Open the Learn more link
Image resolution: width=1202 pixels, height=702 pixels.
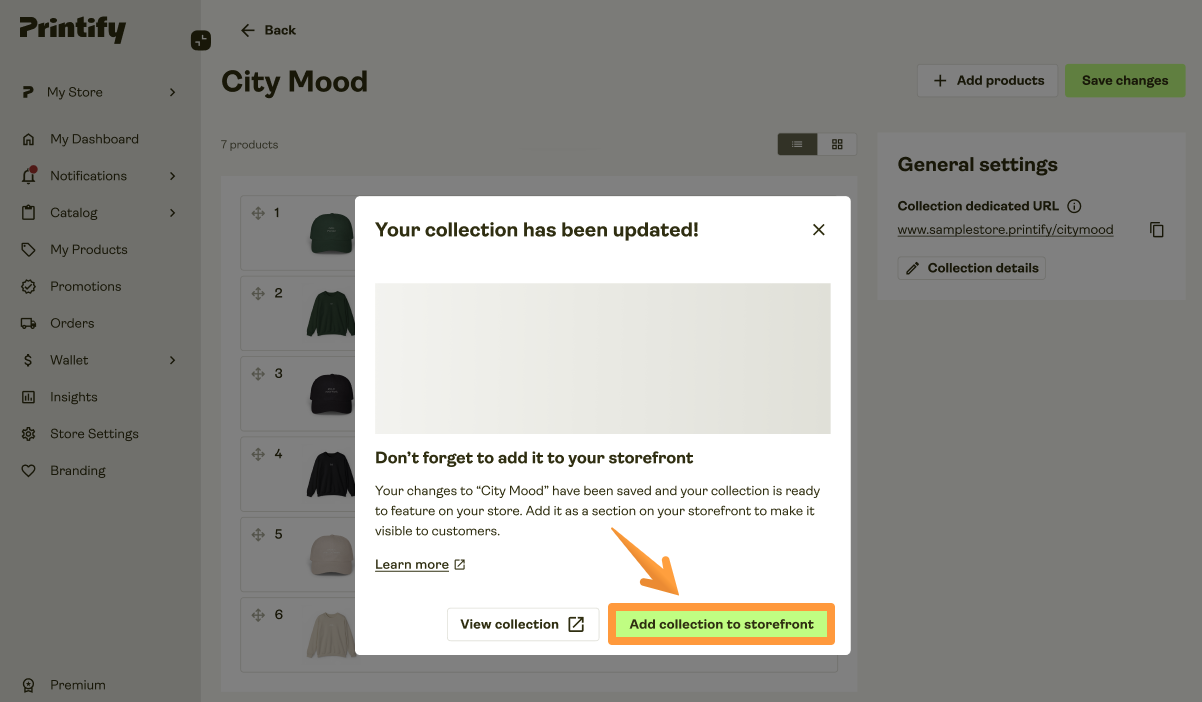[412, 563]
